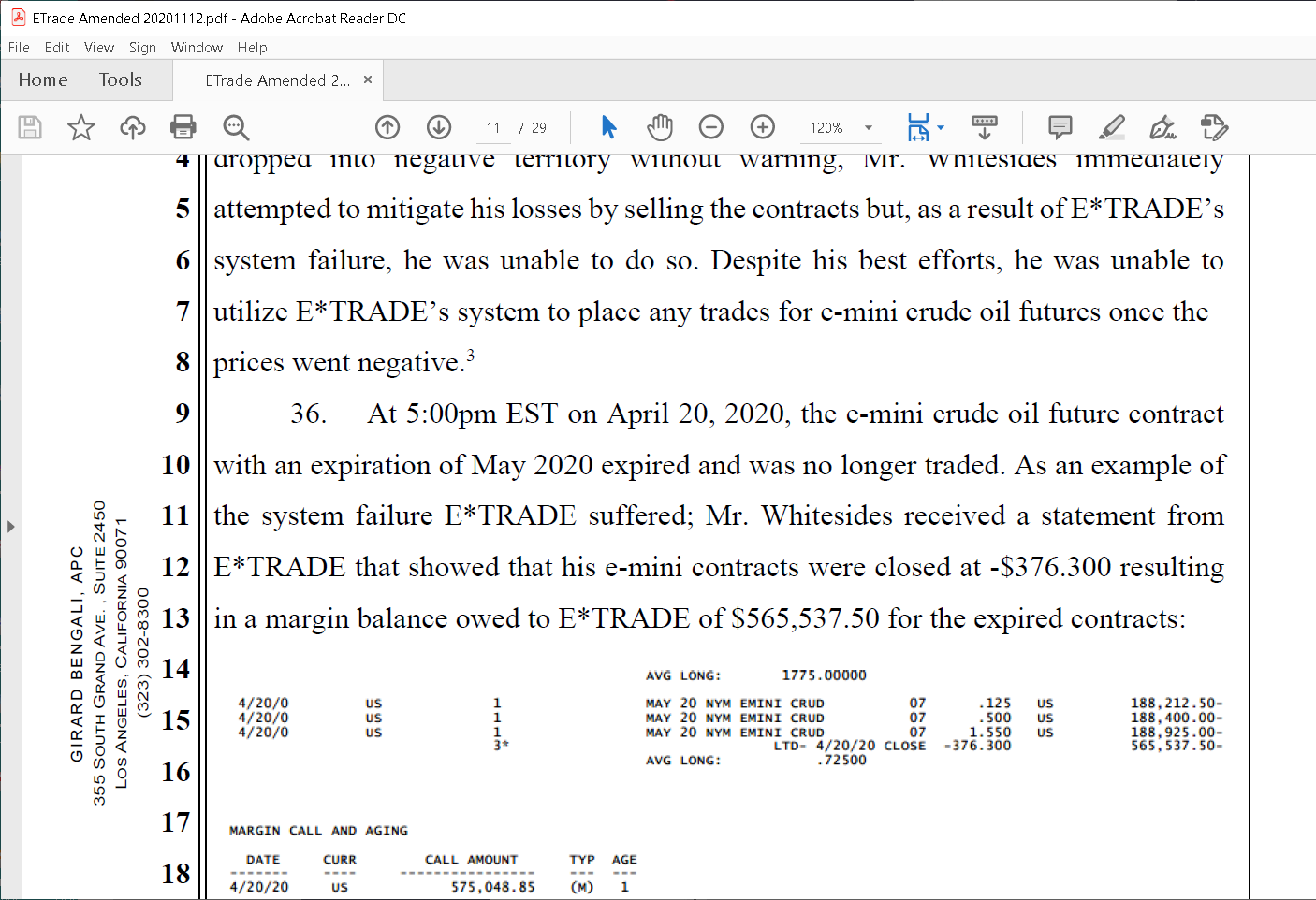Select the Highlight text pen tool
Image resolution: width=1316 pixels, height=900 pixels.
(x=1112, y=127)
